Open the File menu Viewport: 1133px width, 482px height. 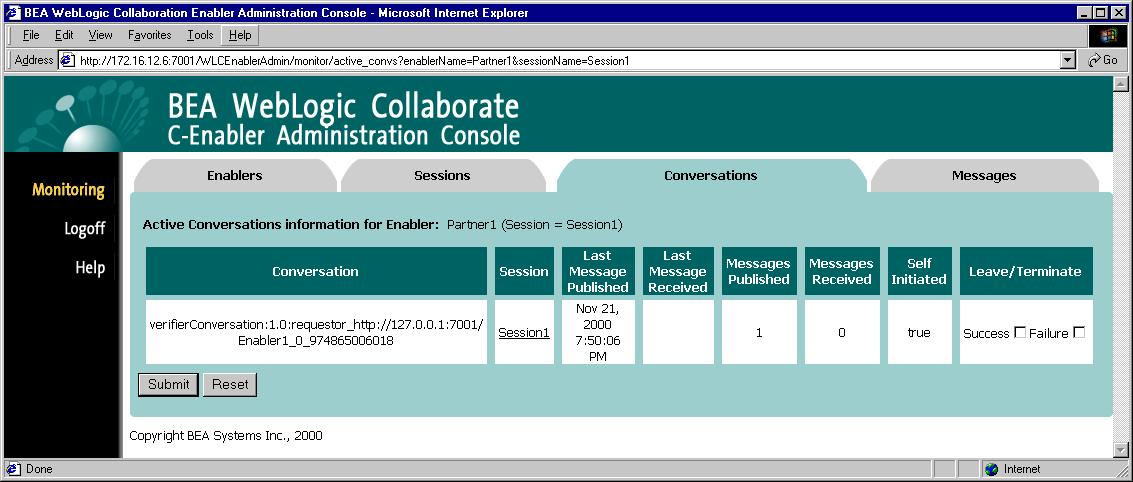point(31,35)
